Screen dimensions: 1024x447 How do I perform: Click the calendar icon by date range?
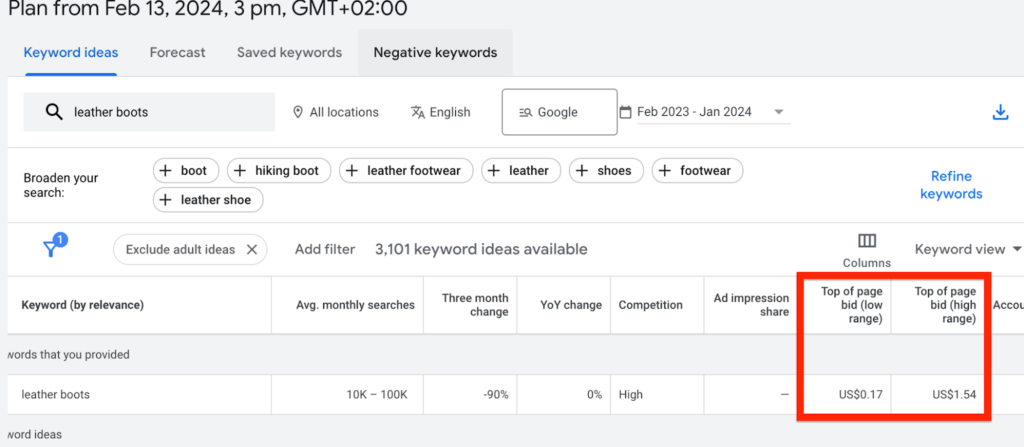pyautogui.click(x=626, y=112)
